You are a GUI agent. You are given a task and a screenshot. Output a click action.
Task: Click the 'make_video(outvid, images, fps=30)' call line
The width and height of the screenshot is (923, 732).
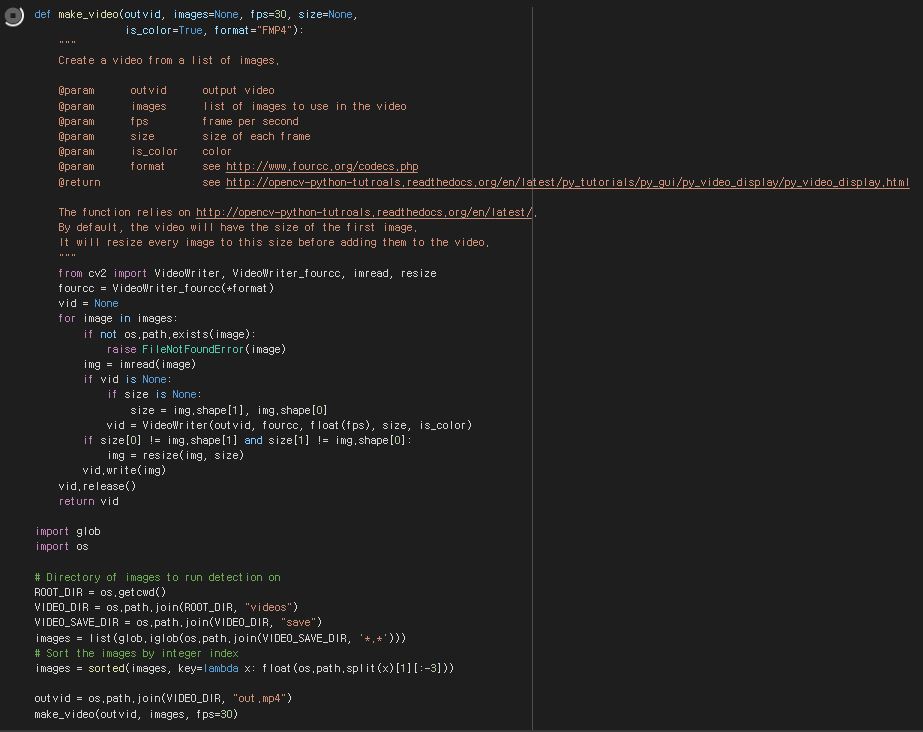click(x=136, y=714)
